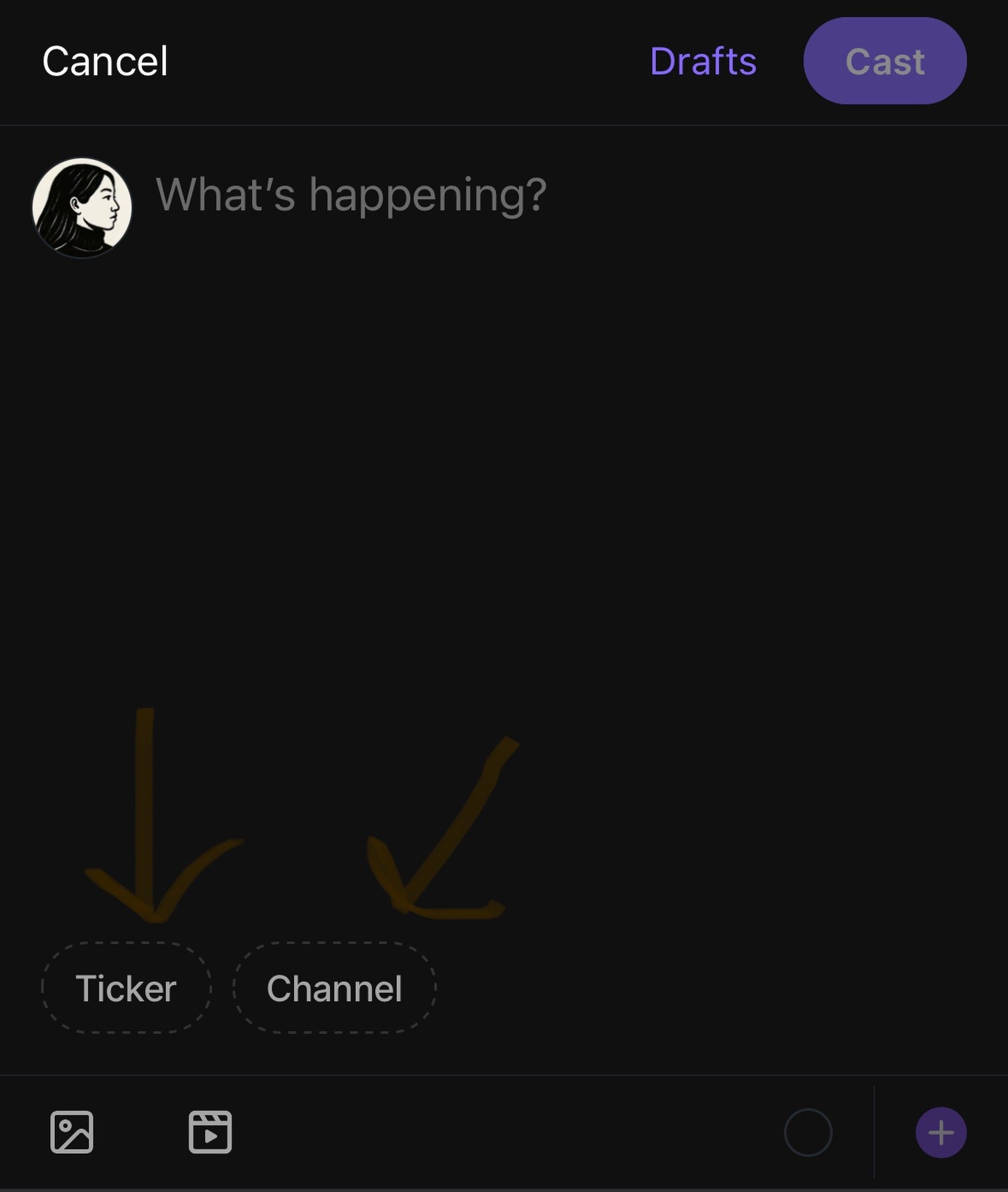This screenshot has height=1192, width=1008.
Task: Select the Ticker dashed chip
Action: 126,988
